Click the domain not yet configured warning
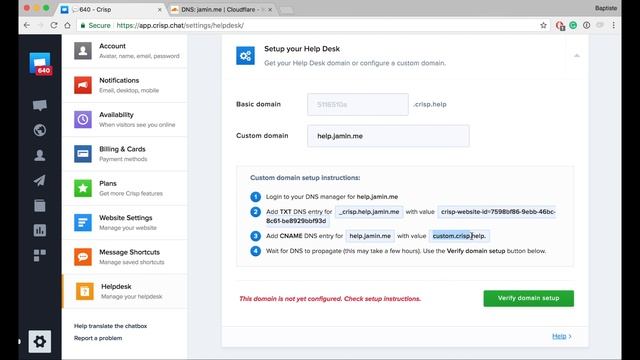Screen dimensions: 640x360 [x=330, y=299]
